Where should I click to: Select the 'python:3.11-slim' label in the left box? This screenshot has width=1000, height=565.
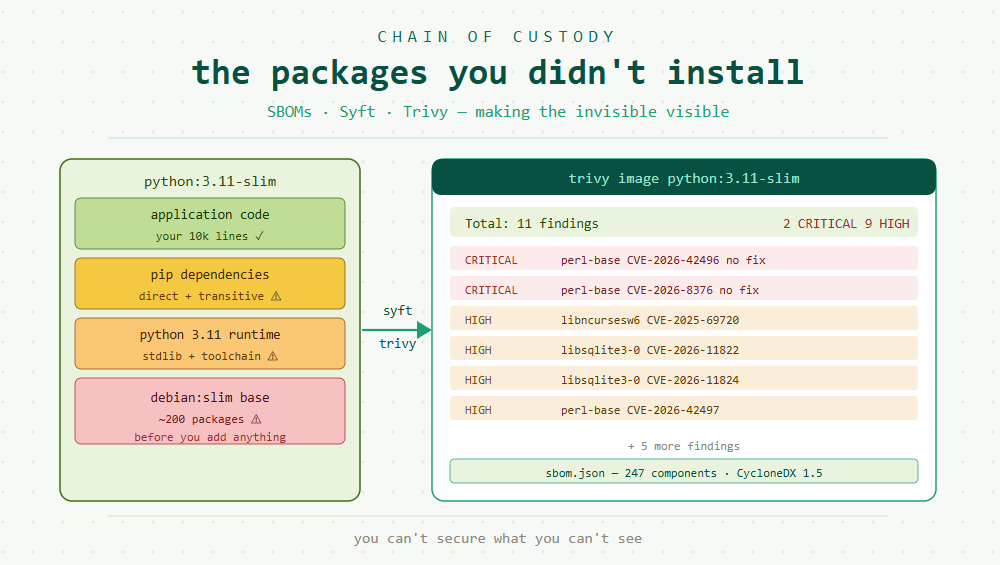[210, 181]
